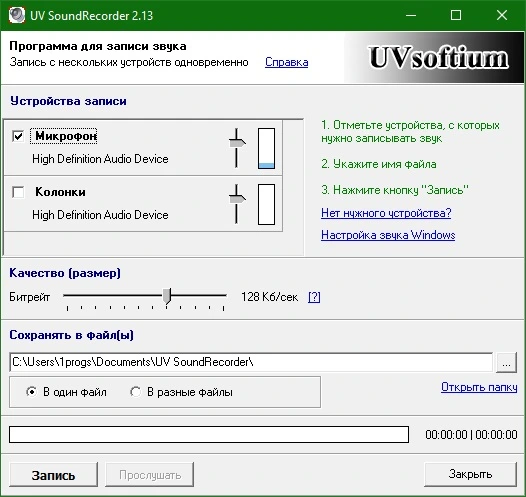Close the UV SoundRecorder window
This screenshot has height=497, width=526.
502,15
